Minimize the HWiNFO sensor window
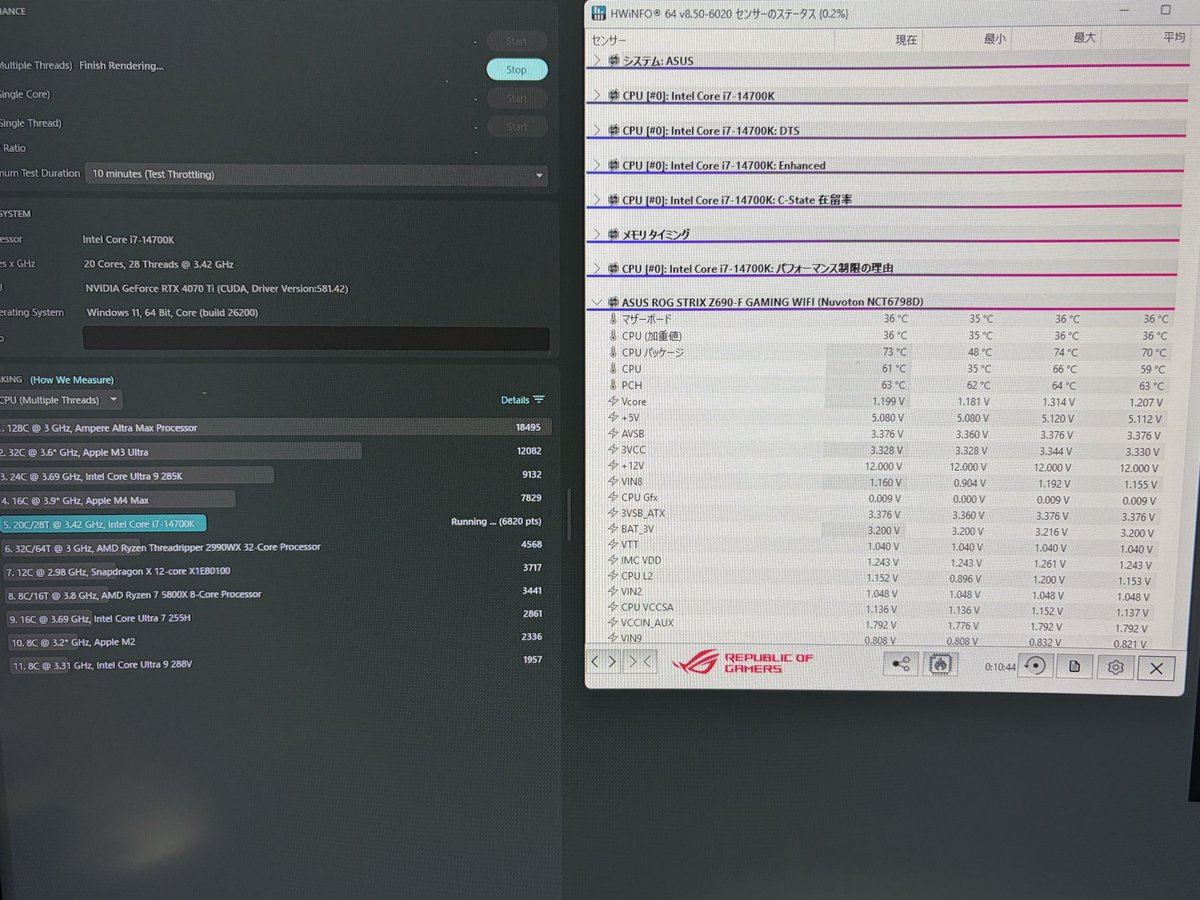The height and width of the screenshot is (900, 1200). point(1123,9)
